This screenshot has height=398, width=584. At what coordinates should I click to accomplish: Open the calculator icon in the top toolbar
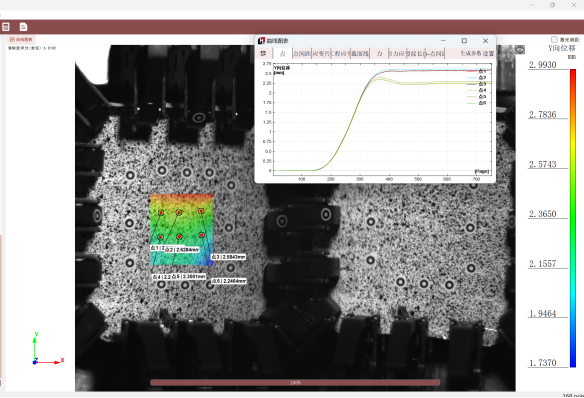pos(6,27)
